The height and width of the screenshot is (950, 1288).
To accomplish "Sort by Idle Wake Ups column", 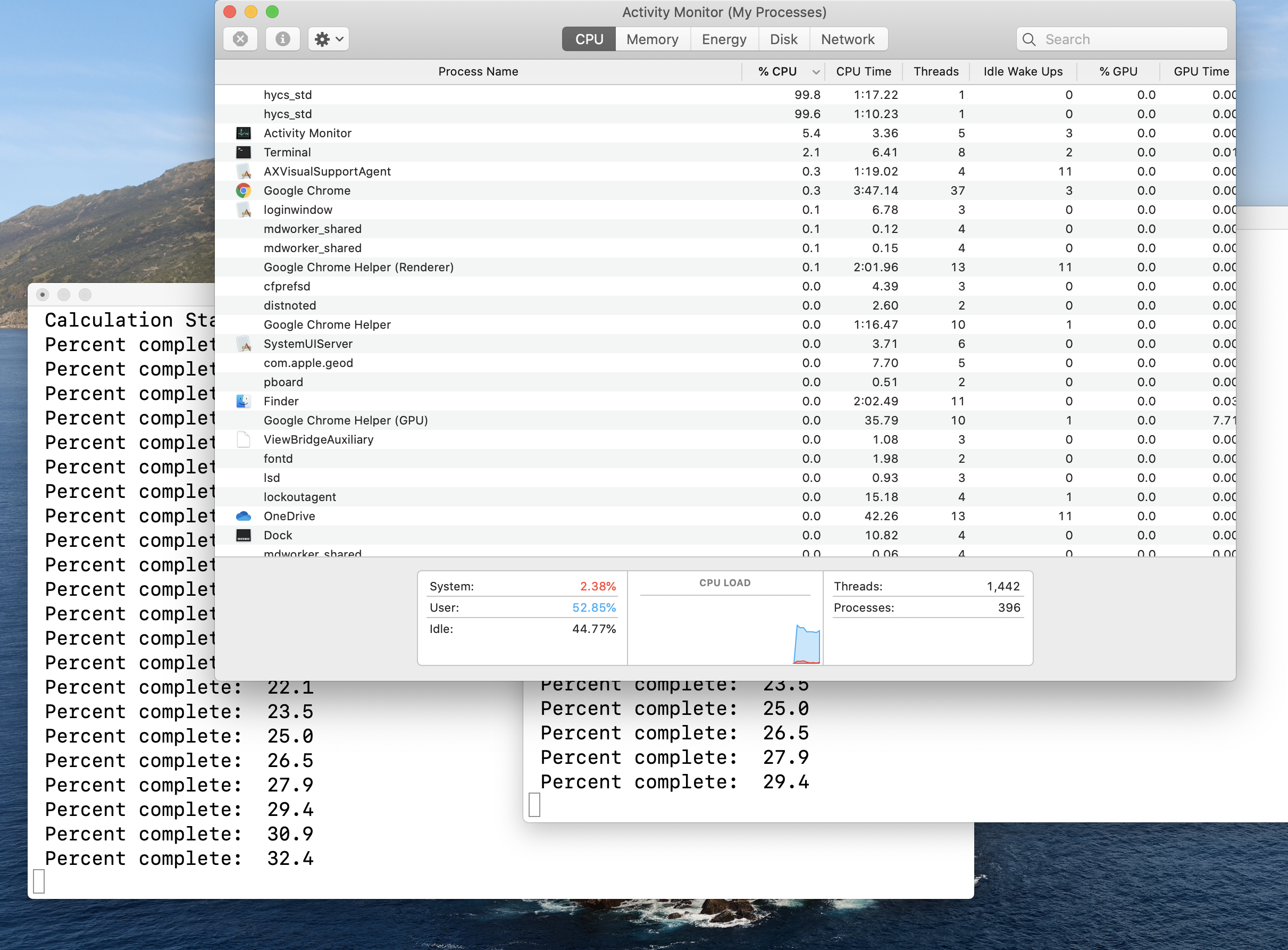I will pos(1022,72).
